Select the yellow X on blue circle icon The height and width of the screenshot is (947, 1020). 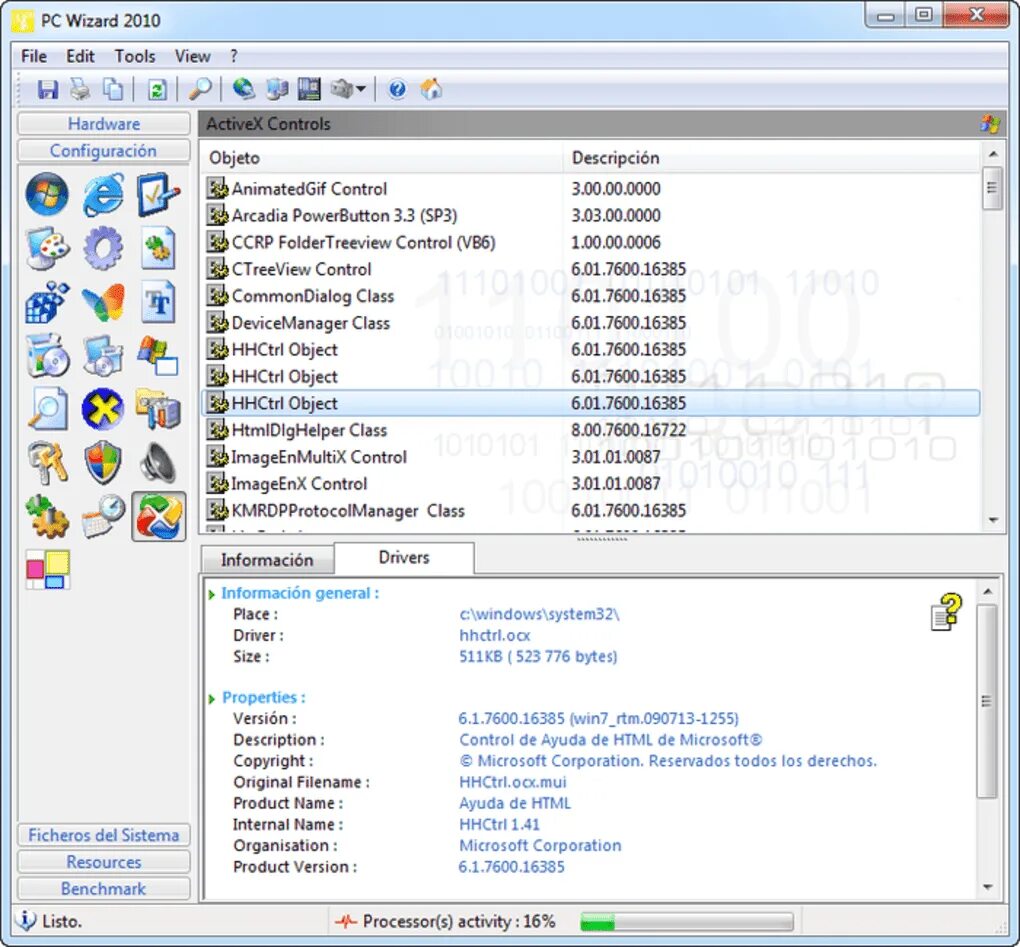pyautogui.click(x=103, y=409)
